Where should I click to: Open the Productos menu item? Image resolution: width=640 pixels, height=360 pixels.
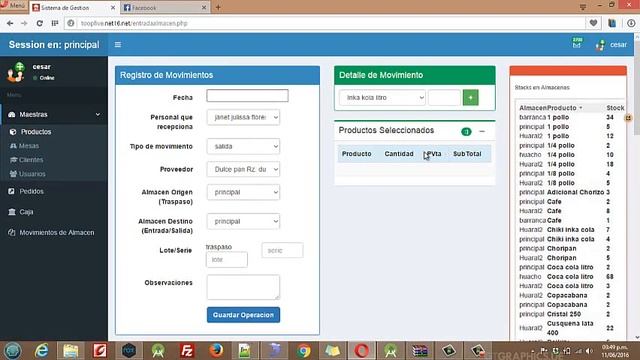click(36, 132)
